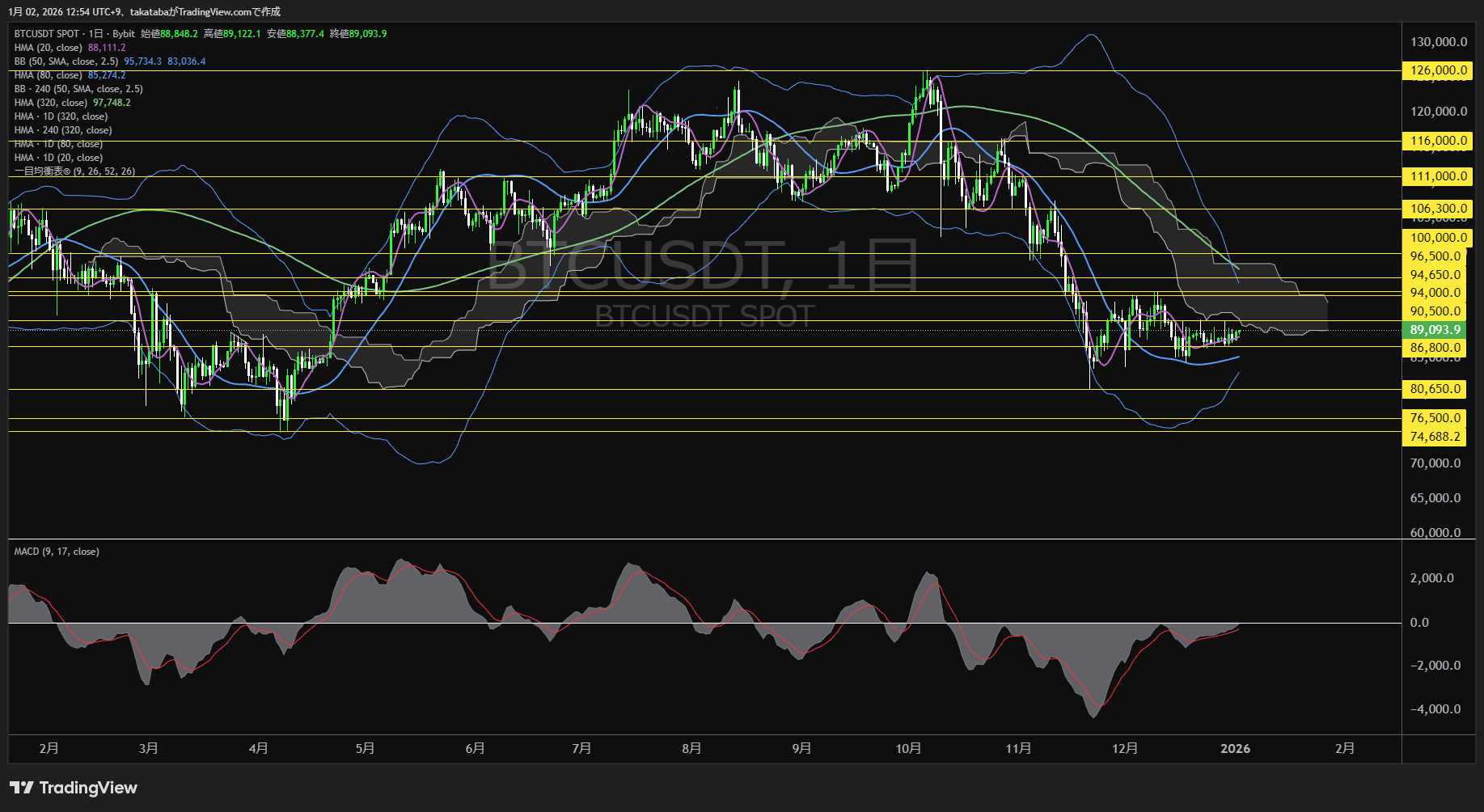Click the HMA (80, close) legend entry
The image size is (1484, 812).
click(49, 75)
